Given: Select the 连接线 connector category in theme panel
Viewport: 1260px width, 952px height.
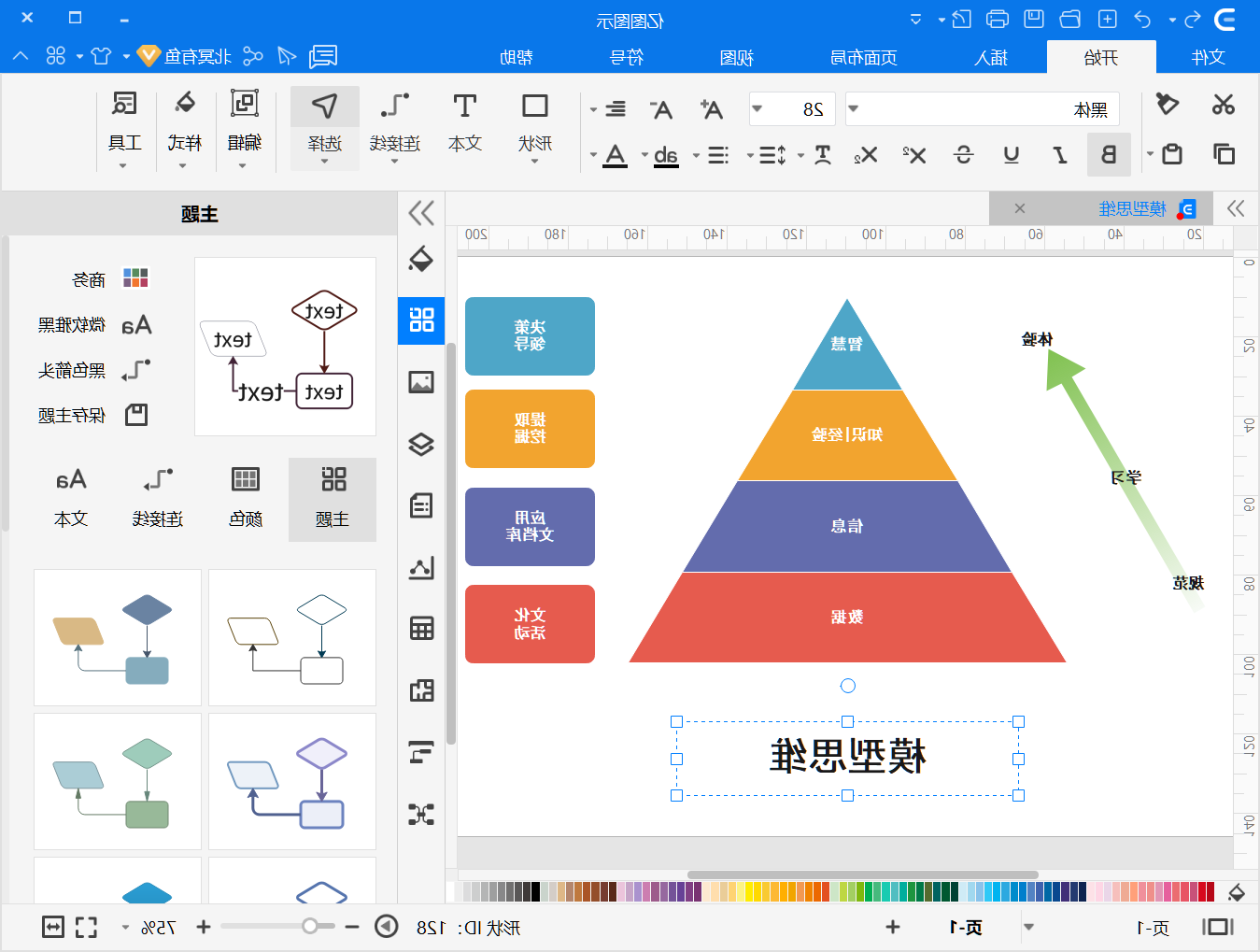Looking at the screenshot, I should point(158,499).
